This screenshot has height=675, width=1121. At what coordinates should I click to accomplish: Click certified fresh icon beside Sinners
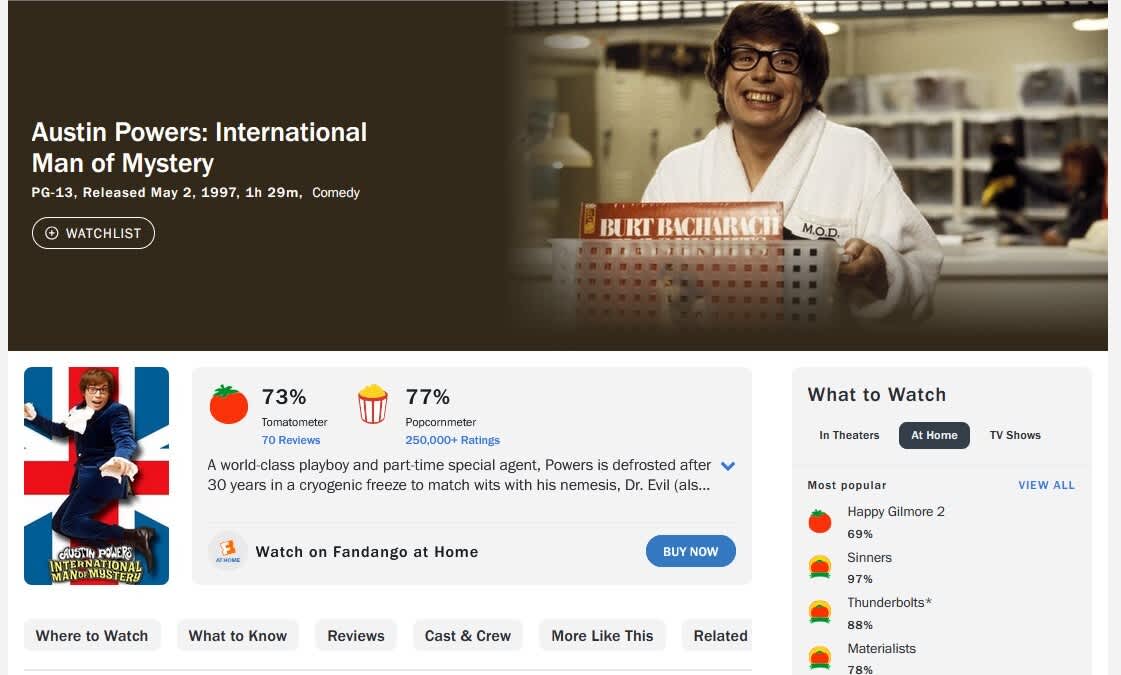[820, 567]
